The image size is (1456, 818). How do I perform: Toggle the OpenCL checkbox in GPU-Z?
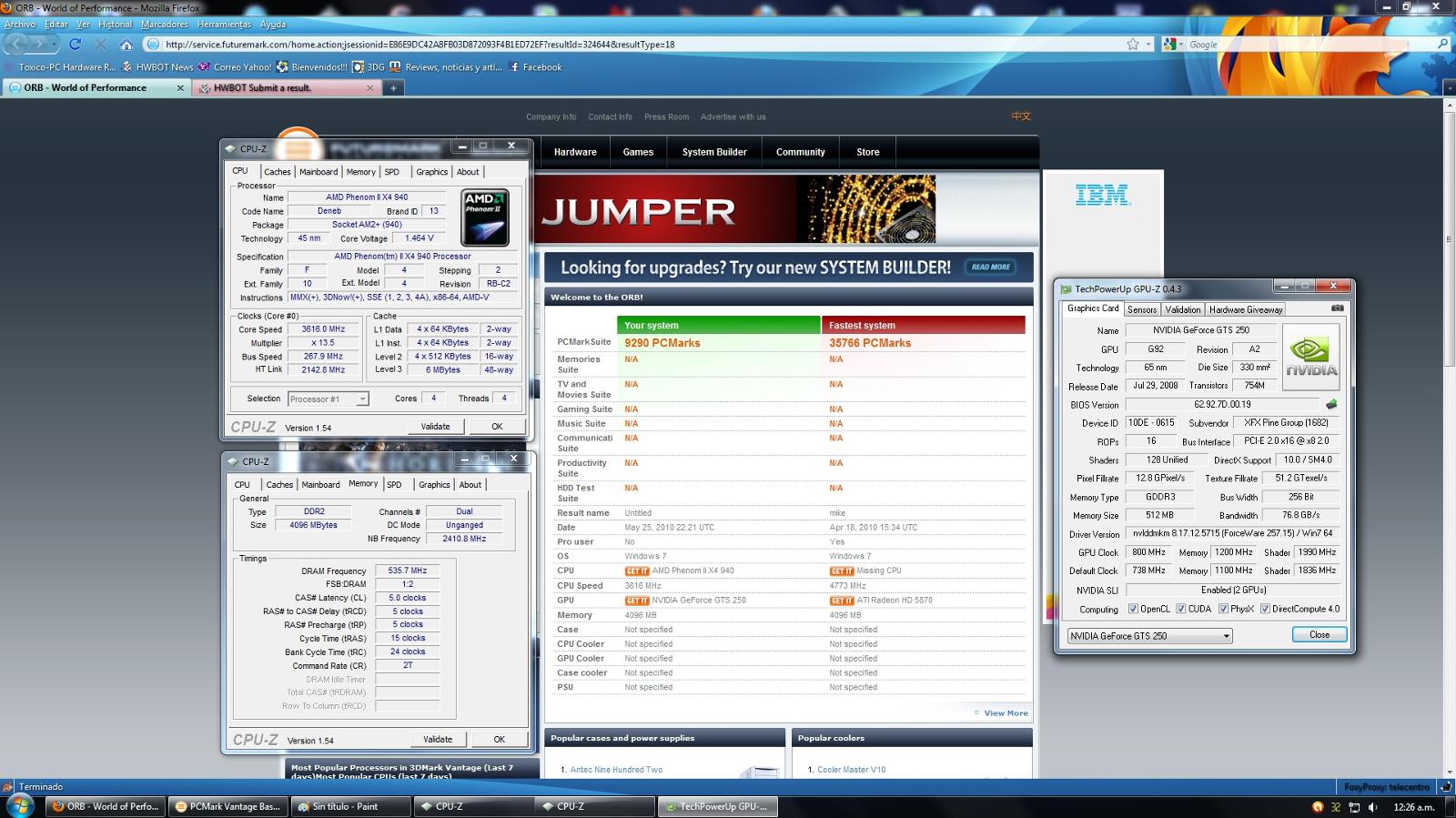tap(1133, 609)
